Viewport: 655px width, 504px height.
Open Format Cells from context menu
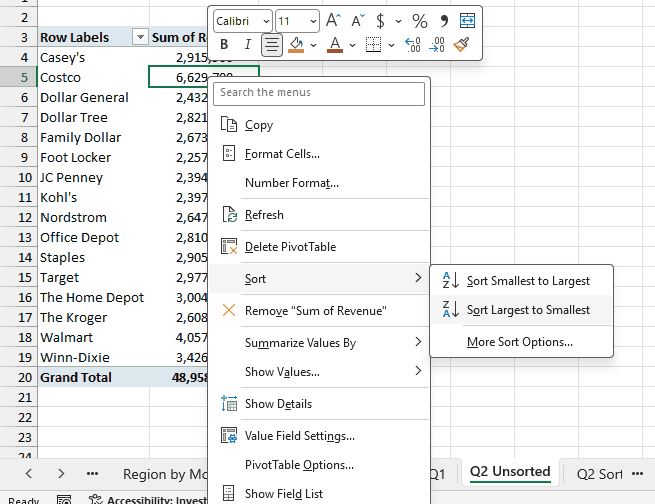pyautogui.click(x=319, y=154)
